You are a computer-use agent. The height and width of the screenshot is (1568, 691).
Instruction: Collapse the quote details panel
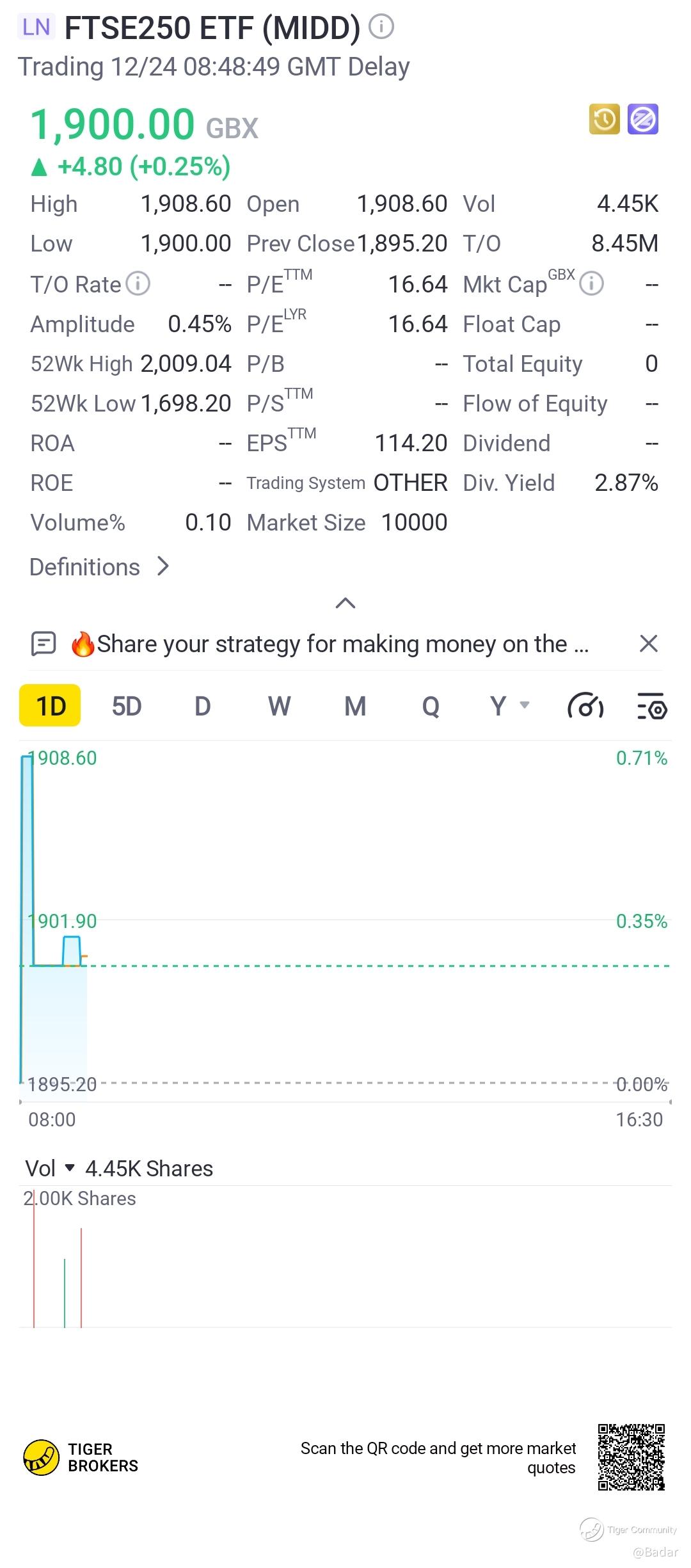pos(345,603)
